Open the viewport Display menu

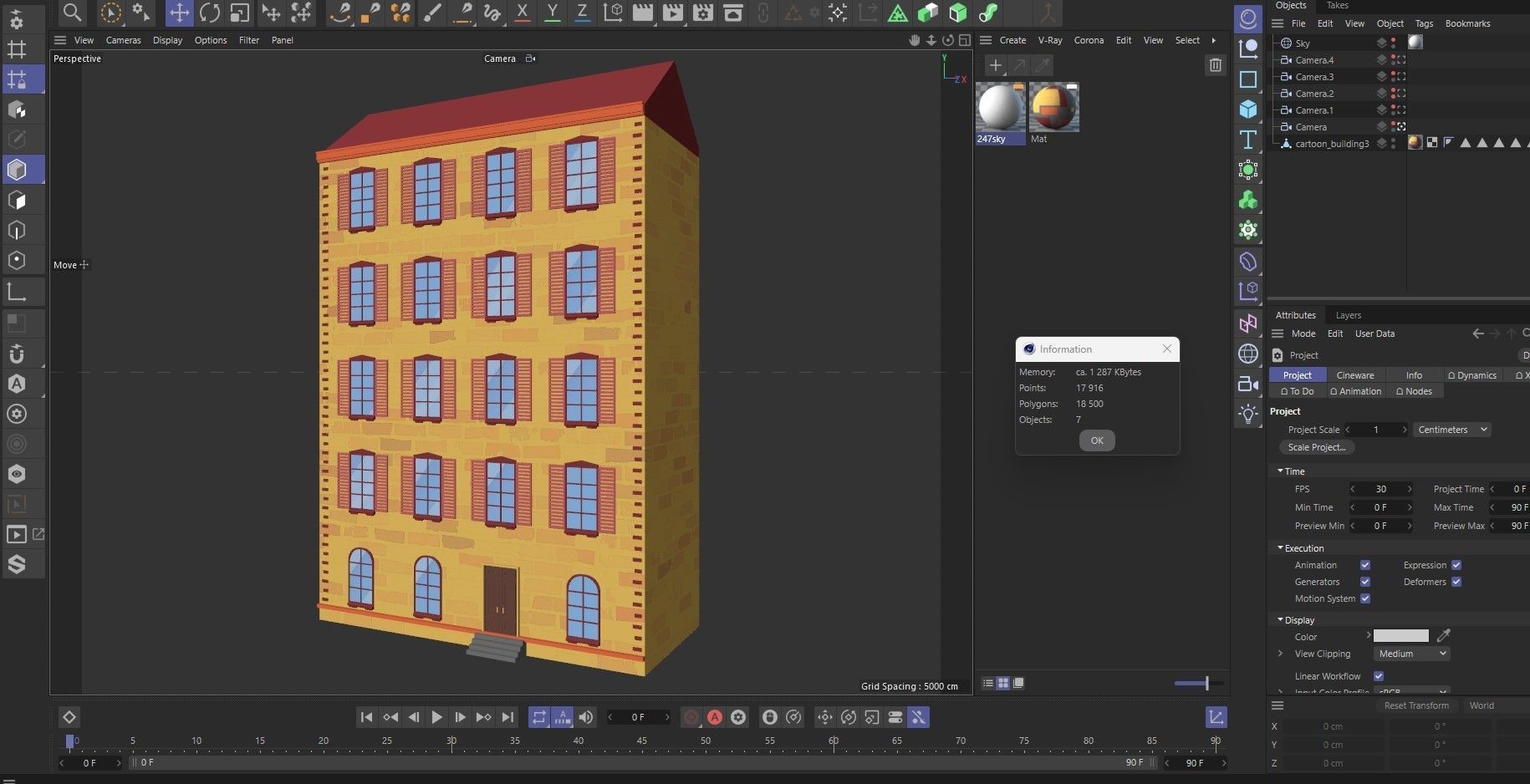point(167,40)
